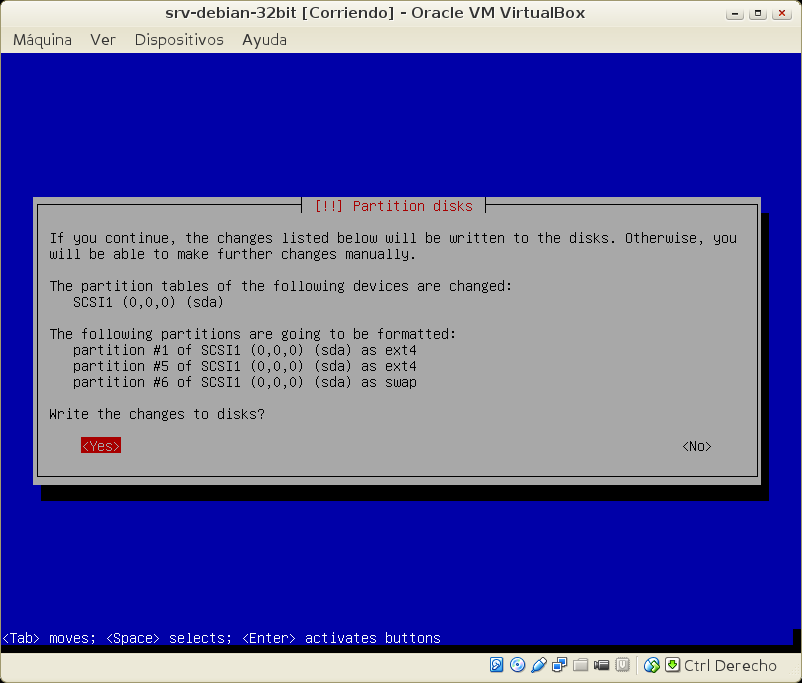This screenshot has height=683, width=802.
Task: Maximize the VirtualBox window
Action: tap(760, 13)
